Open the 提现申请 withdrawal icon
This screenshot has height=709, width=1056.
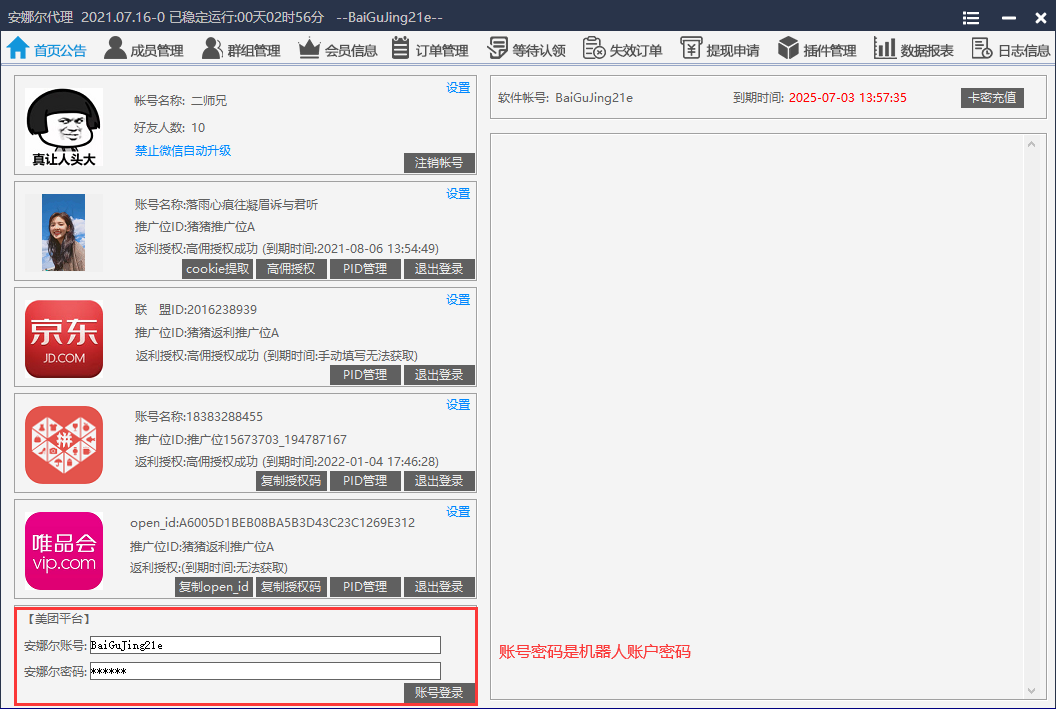click(691, 48)
